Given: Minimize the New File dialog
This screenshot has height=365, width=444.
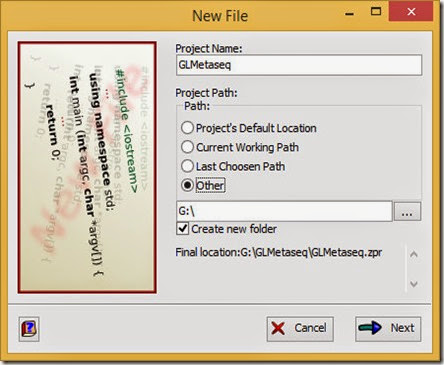Looking at the screenshot, I should (349, 13).
